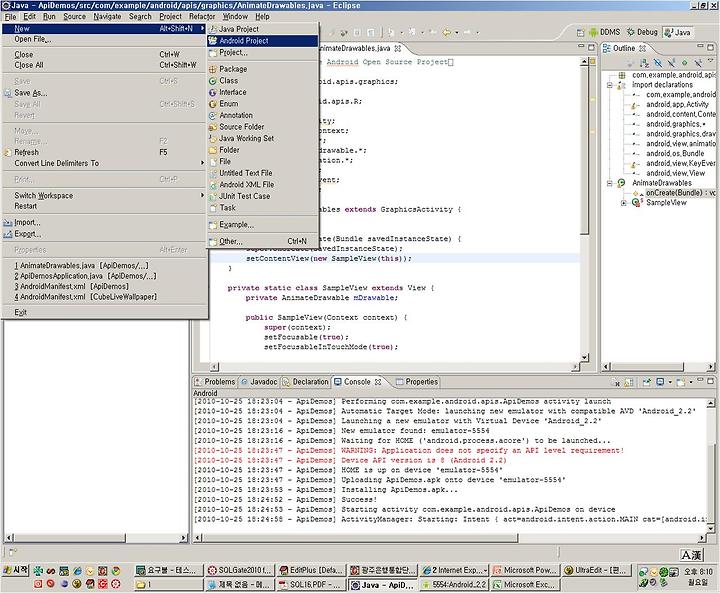Toggle Sort alphabetically in Outline
720x593 pixels.
click(645, 63)
